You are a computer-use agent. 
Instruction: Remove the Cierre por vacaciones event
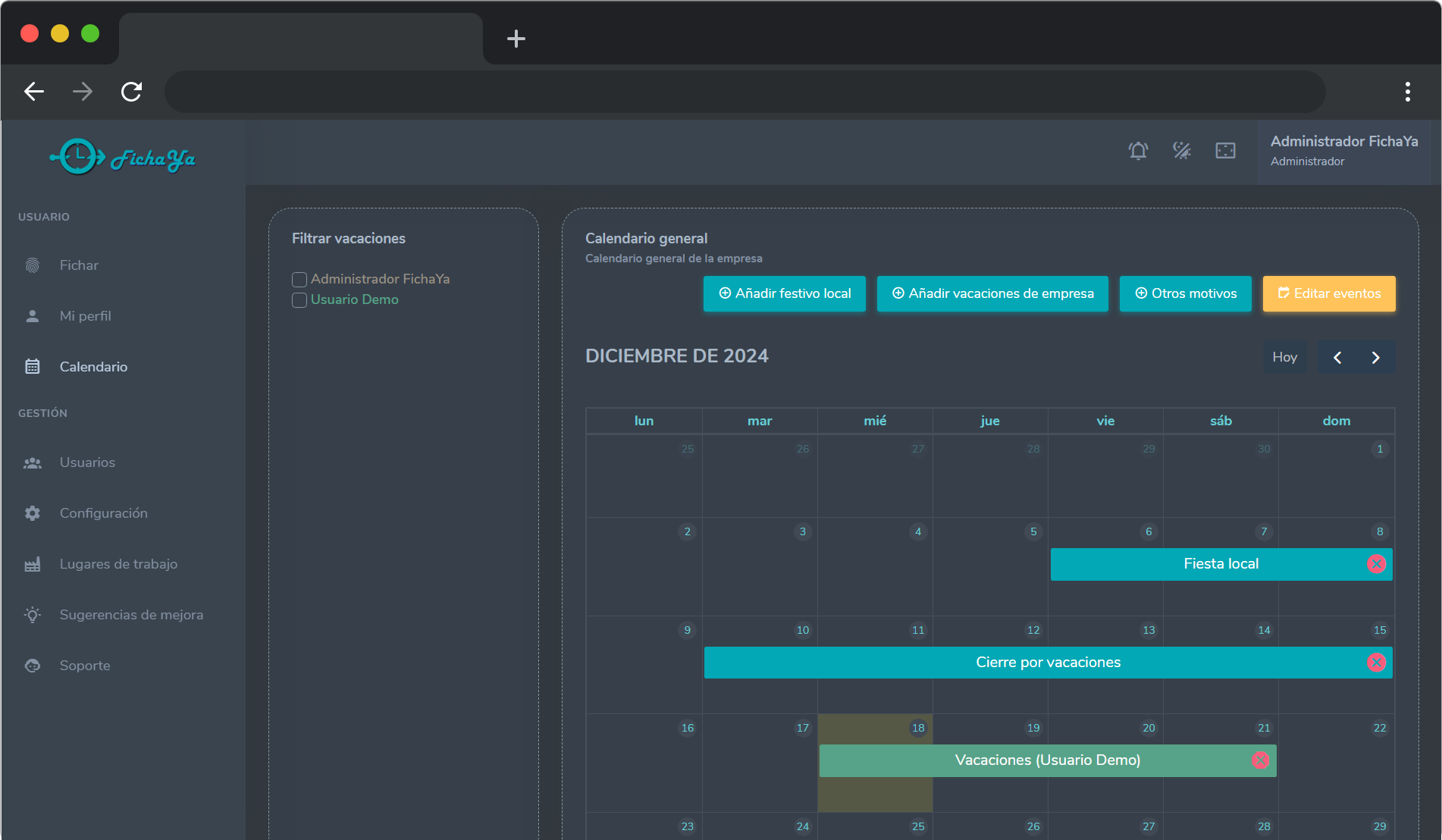pos(1376,663)
